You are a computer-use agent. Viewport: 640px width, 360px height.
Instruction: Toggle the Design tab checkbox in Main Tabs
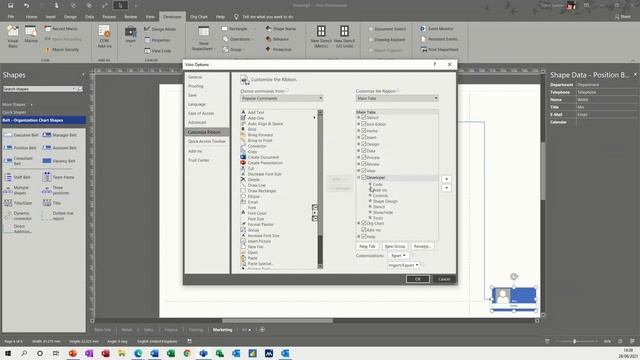point(364,144)
